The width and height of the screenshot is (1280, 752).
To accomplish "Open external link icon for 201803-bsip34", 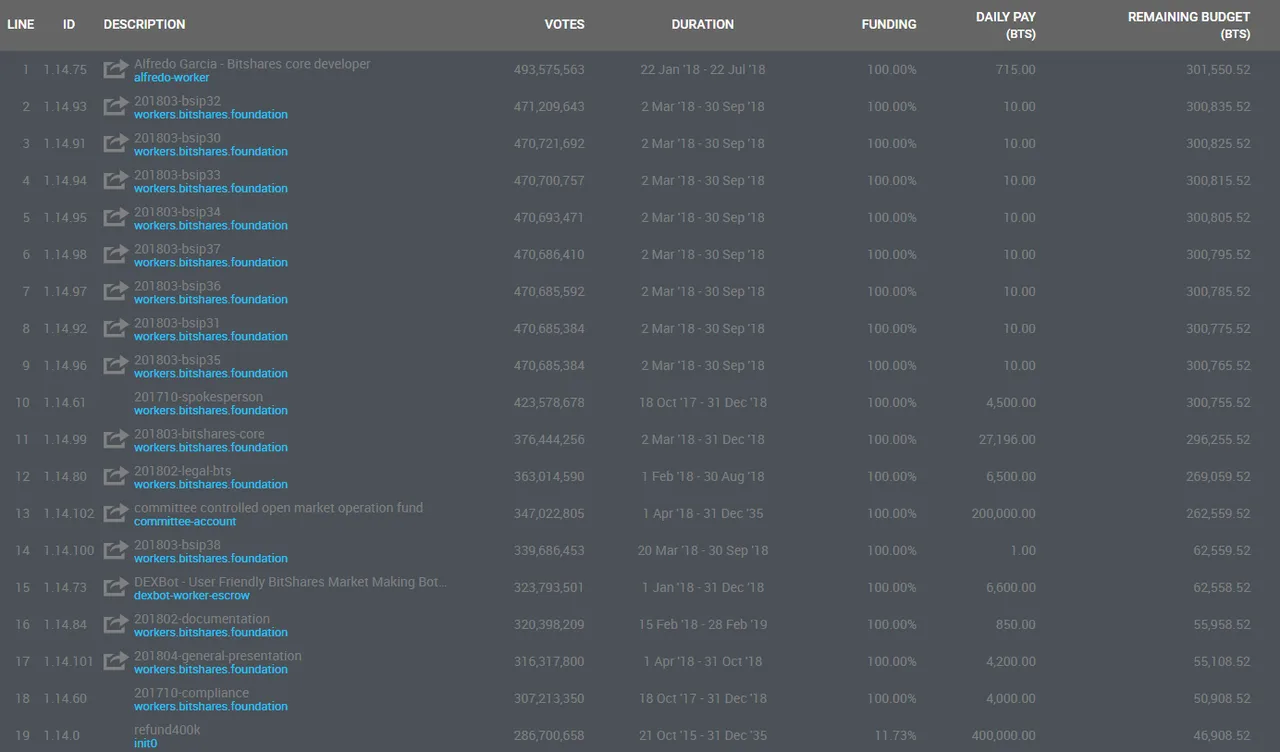I will [x=116, y=218].
